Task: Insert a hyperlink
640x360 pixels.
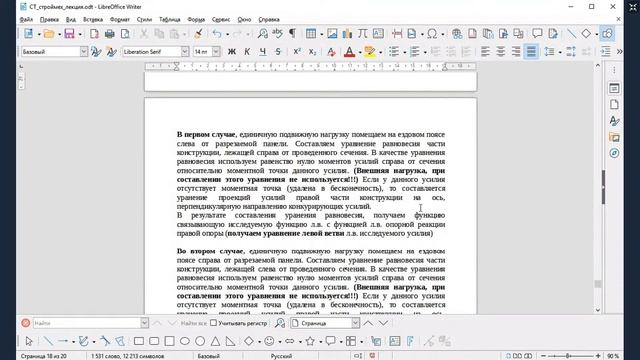Action: 457,33
